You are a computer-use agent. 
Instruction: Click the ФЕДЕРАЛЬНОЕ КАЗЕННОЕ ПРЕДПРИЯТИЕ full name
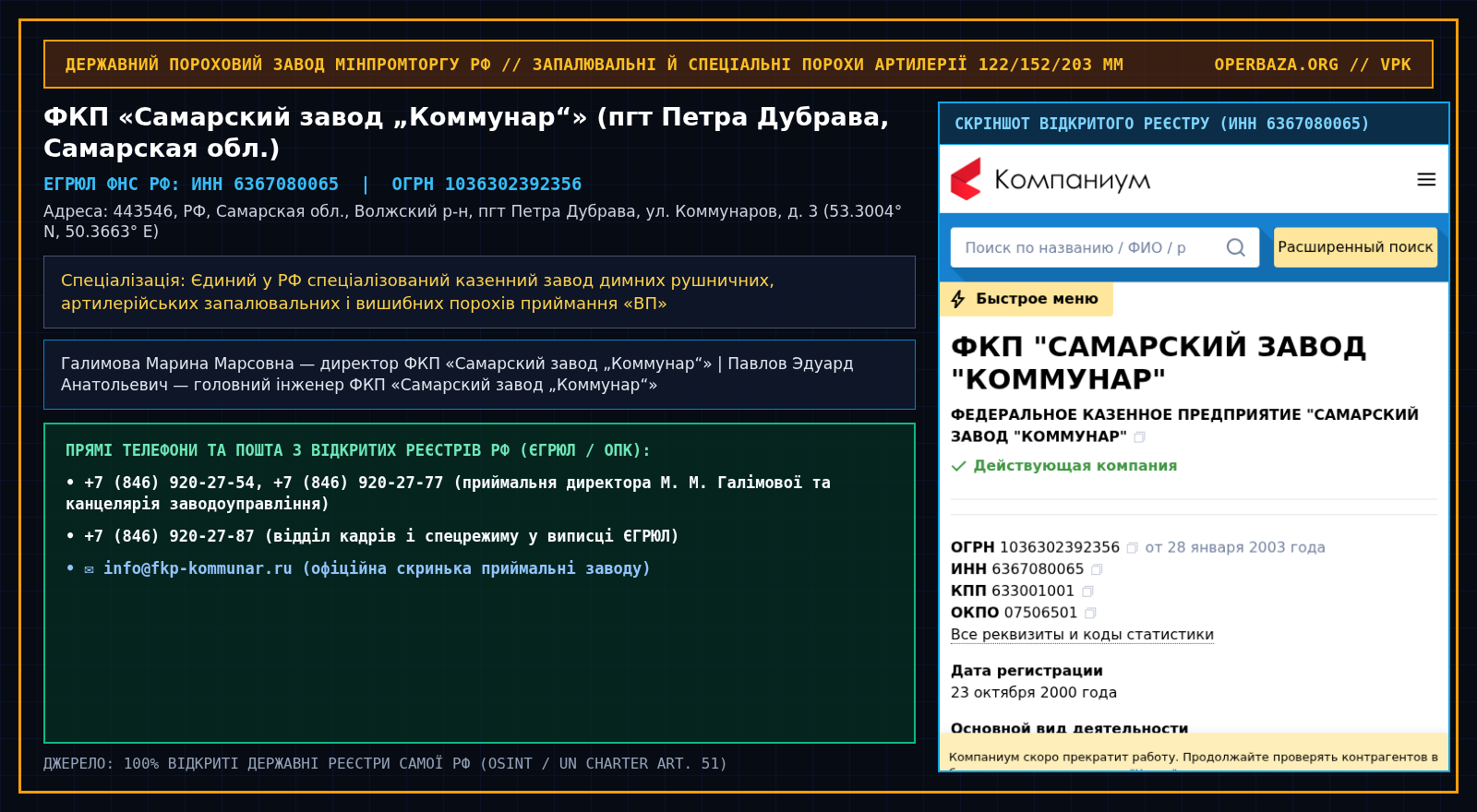pyautogui.click(x=1184, y=425)
